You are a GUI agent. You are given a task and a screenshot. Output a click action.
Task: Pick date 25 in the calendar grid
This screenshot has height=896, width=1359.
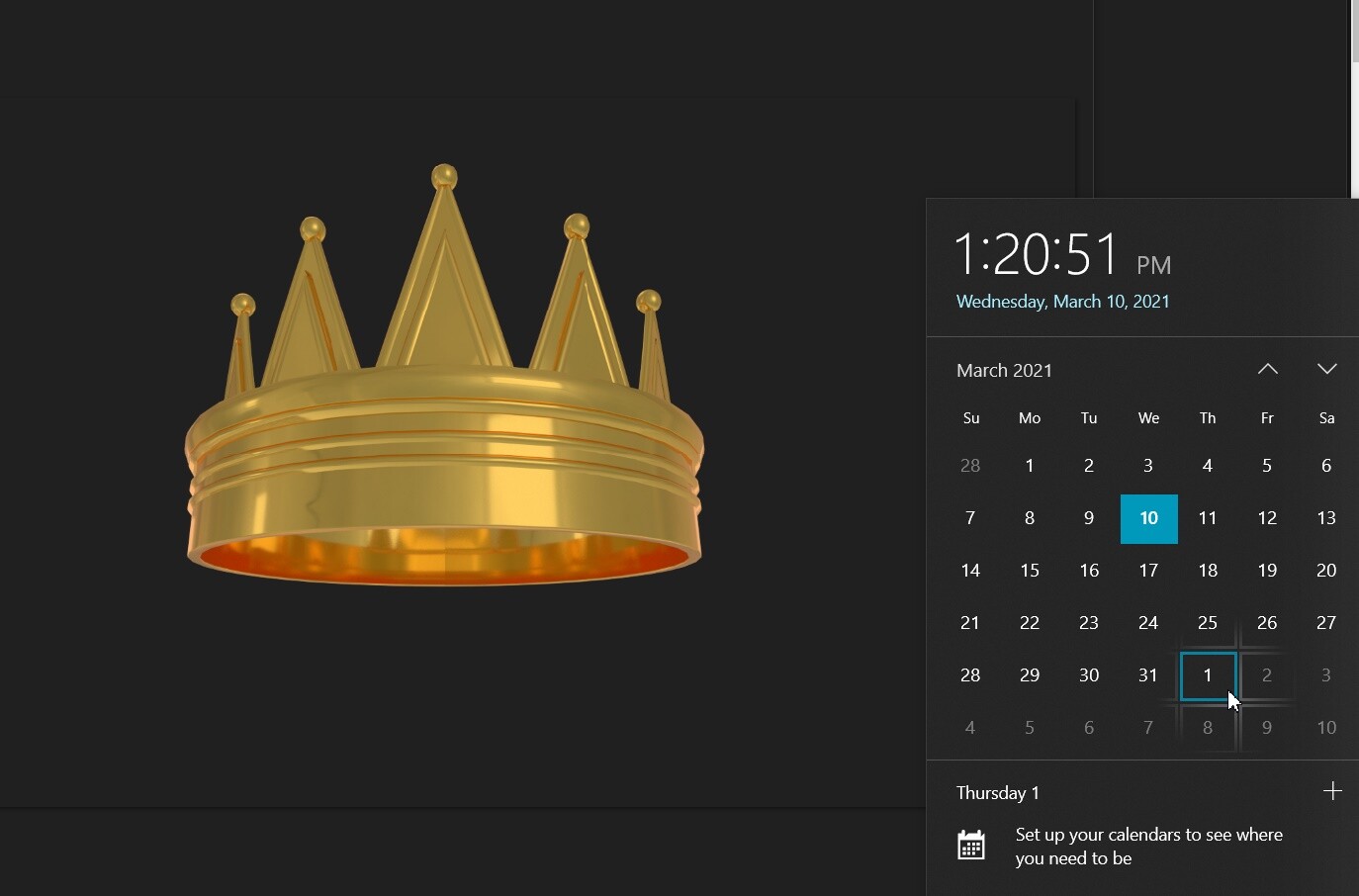click(x=1208, y=623)
